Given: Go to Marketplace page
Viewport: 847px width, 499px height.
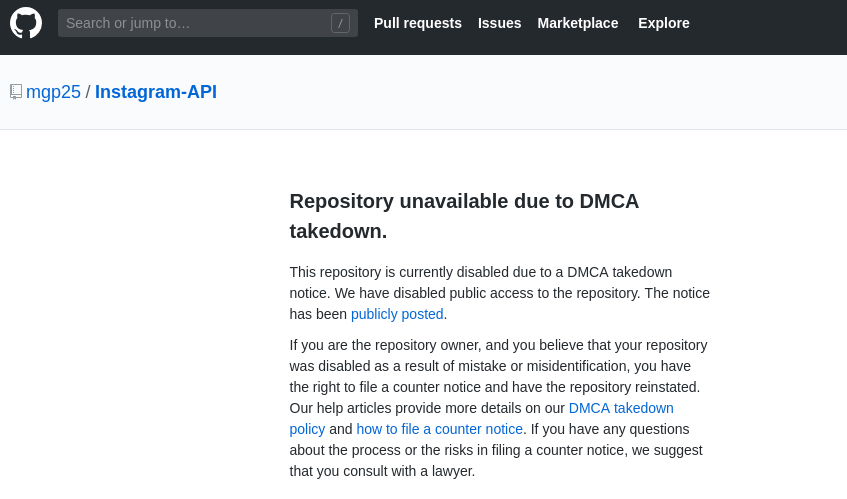Looking at the screenshot, I should [577, 23].
